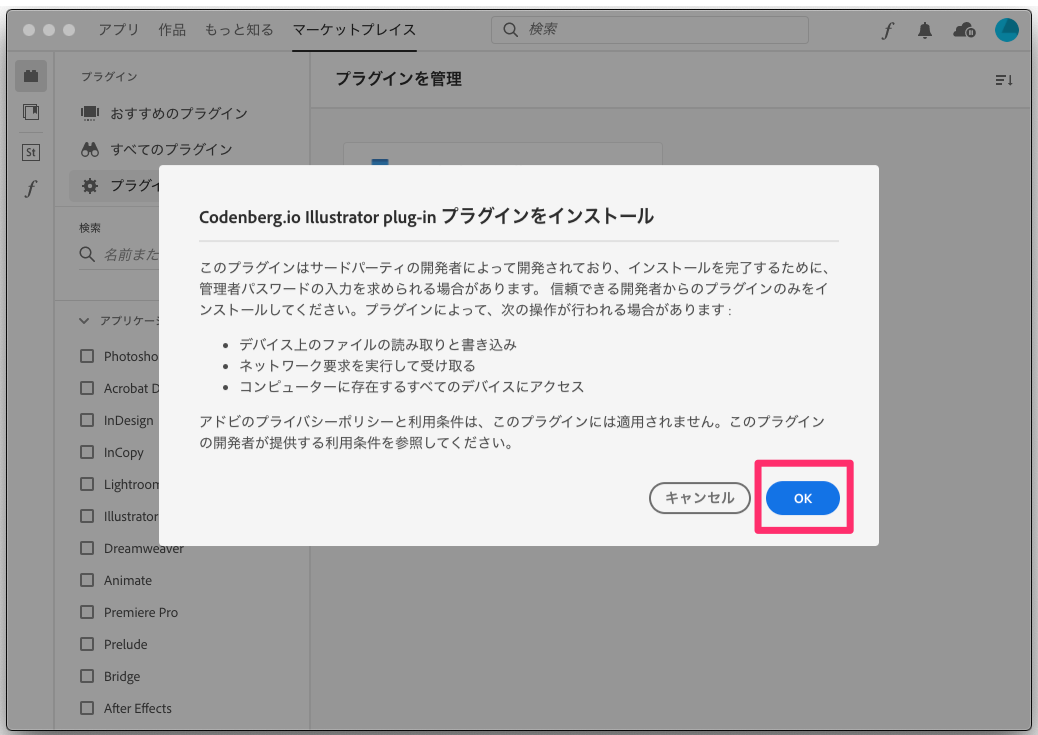Screen dimensions: 1038x735
Task: Open the Files icon in left sidebar
Action: pos(30,112)
